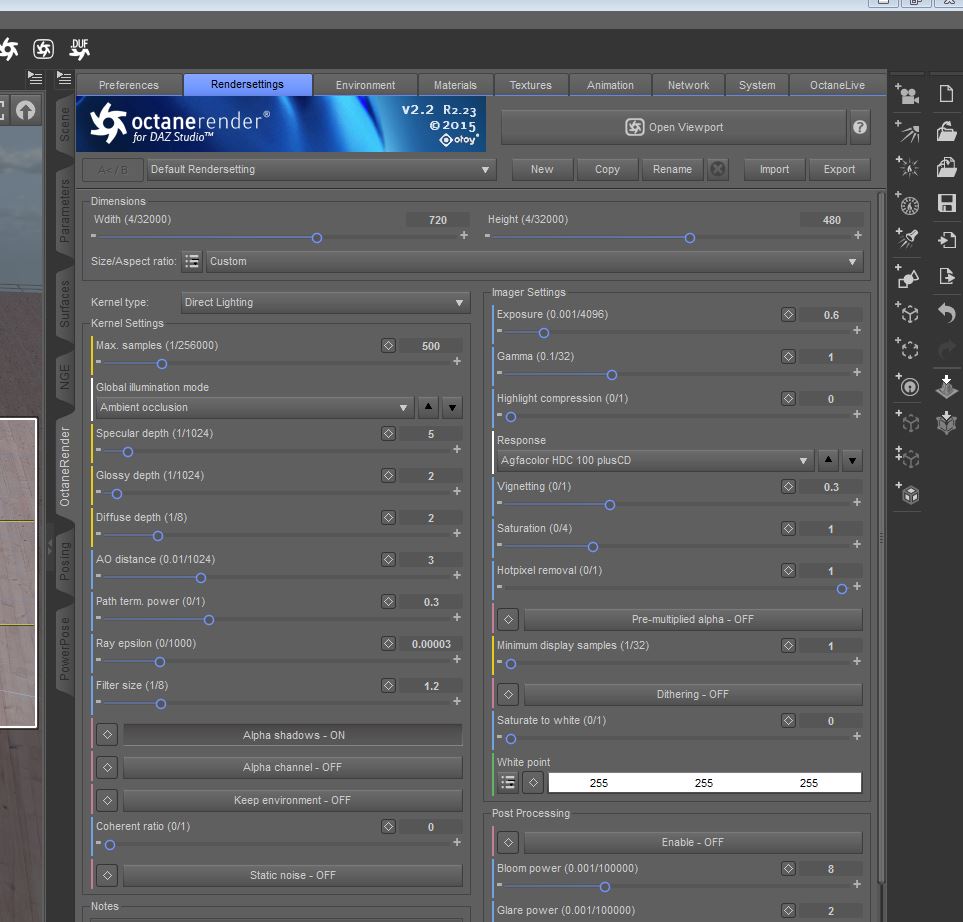Viewport: 963px width, 922px height.
Task: Open size/aspect ratio preset list icon
Action: [x=192, y=261]
